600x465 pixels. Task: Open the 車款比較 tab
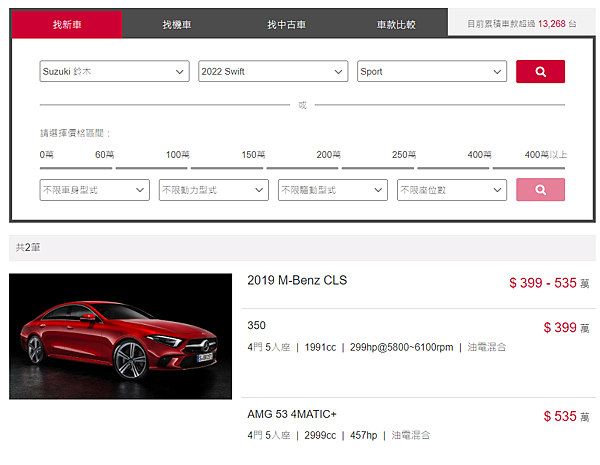[x=396, y=24]
